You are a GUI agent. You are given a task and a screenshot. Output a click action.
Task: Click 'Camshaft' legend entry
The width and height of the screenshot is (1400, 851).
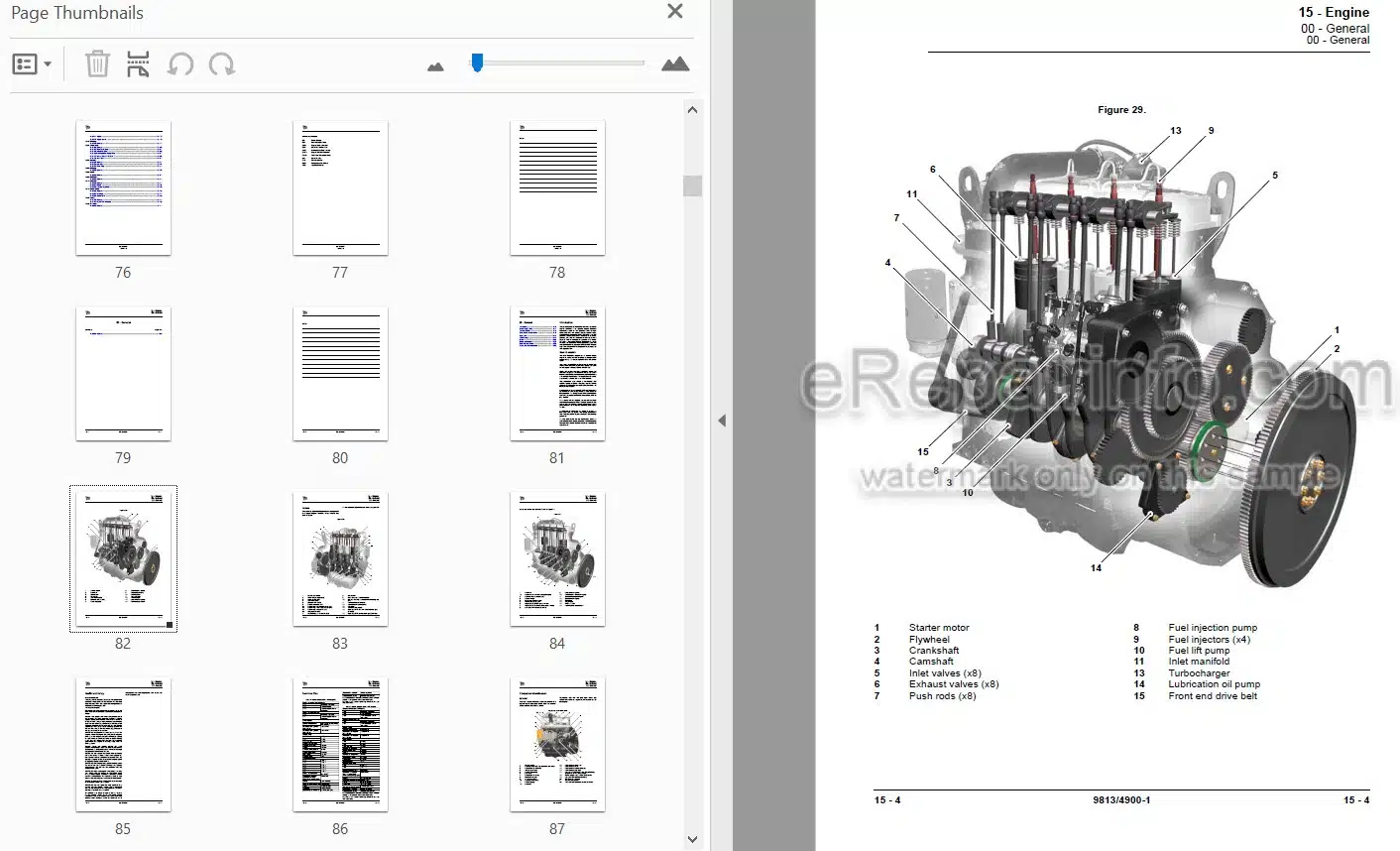[x=931, y=662]
